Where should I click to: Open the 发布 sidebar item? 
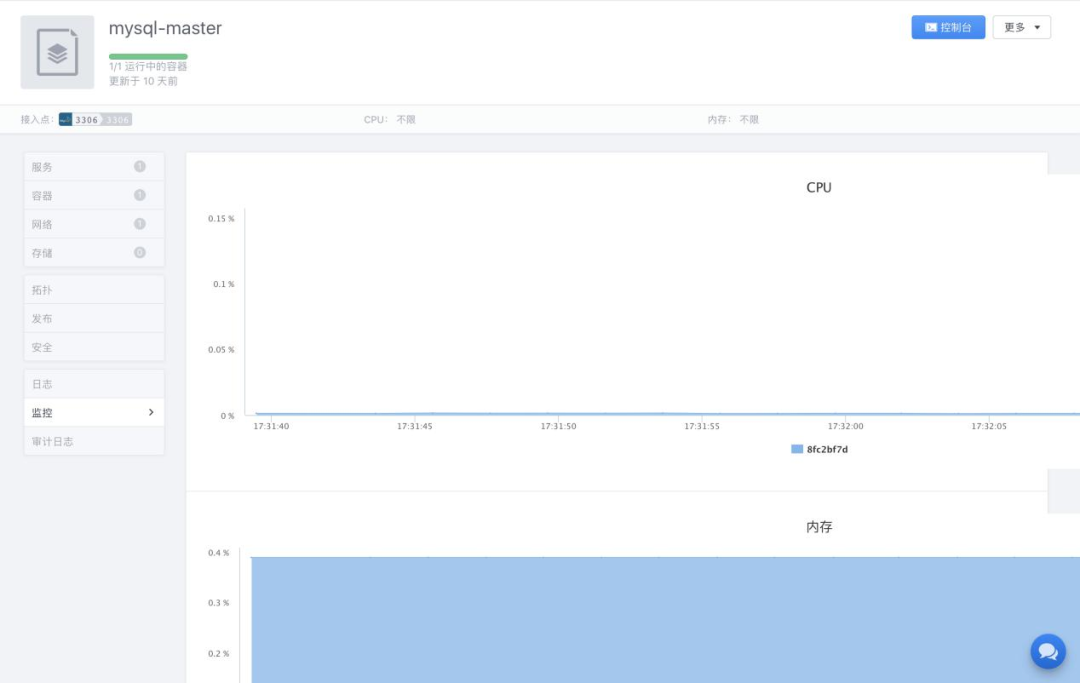pos(94,318)
